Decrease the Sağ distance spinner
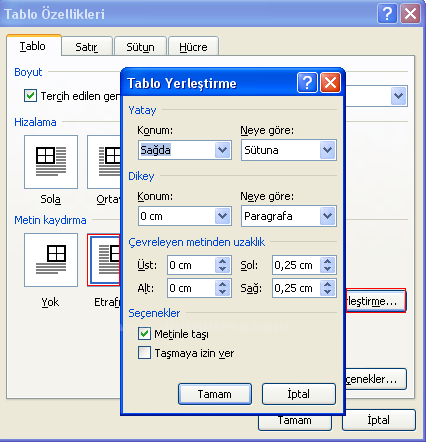This screenshot has width=426, height=442. (x=327, y=292)
